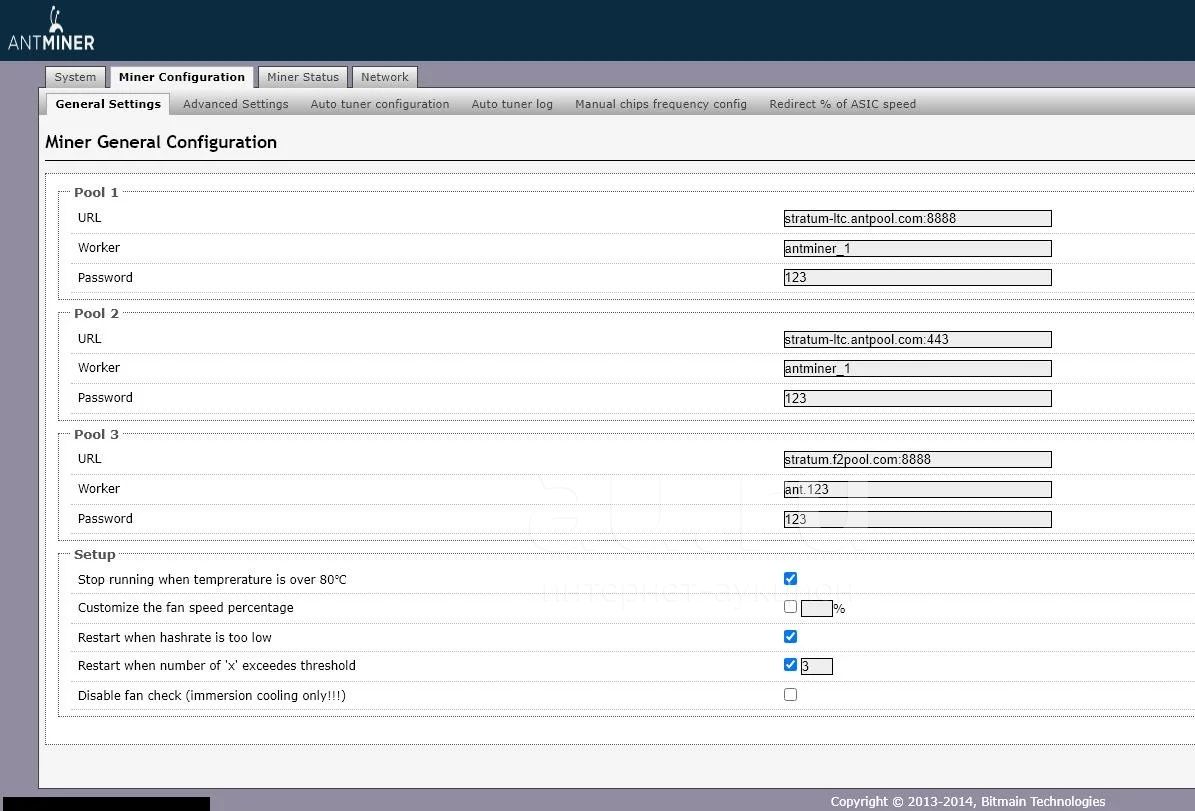The height and width of the screenshot is (811, 1195).
Task: Open the Advanced Settings subtab
Action: [235, 104]
